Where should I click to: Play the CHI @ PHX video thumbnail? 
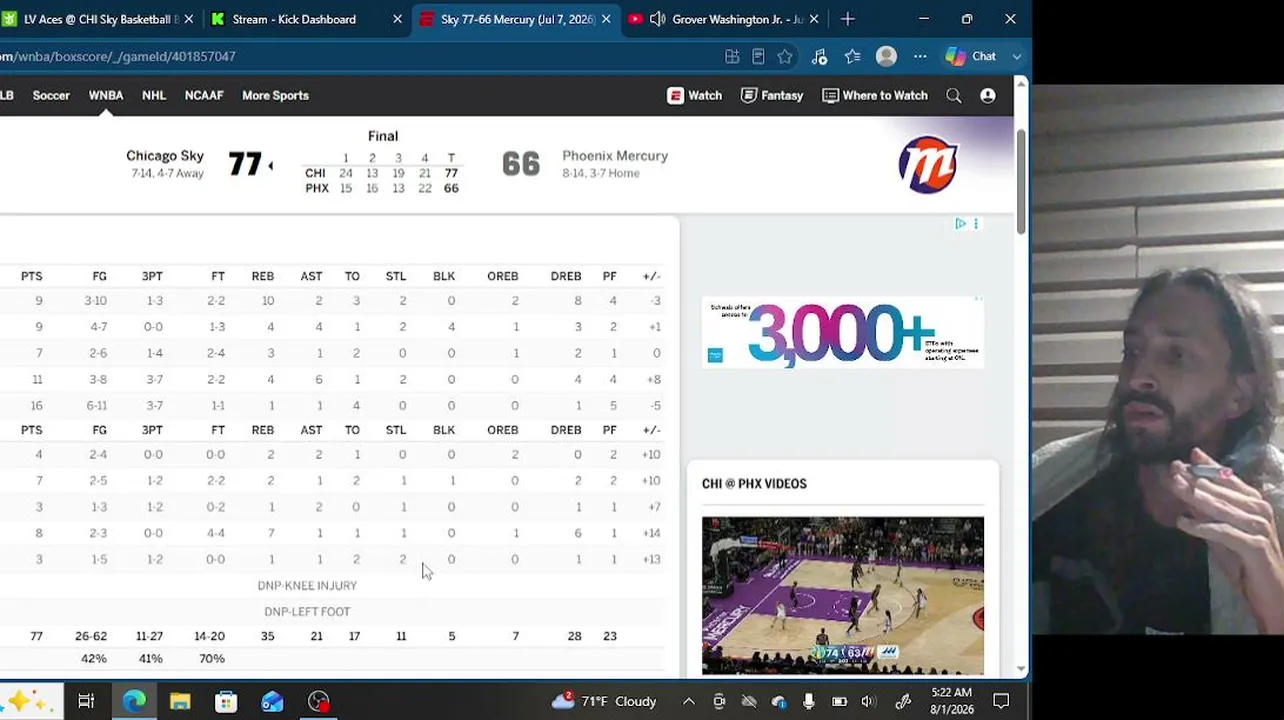click(x=843, y=596)
